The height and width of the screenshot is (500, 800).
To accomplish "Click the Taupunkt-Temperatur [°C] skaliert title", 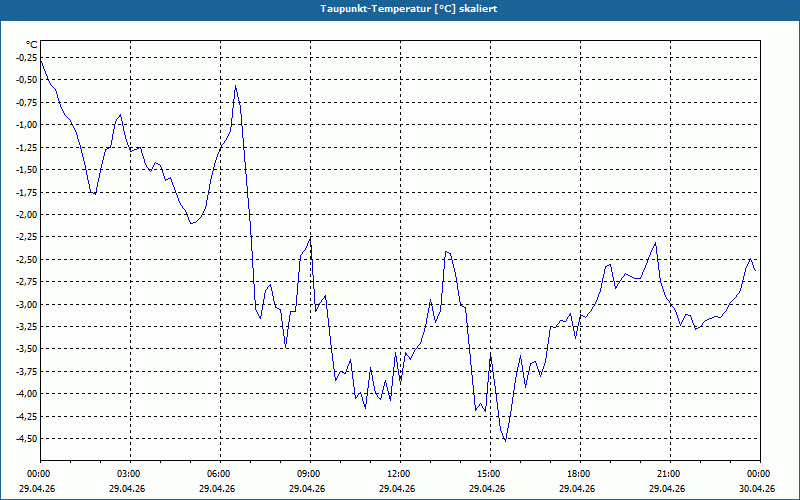I will click(409, 9).
